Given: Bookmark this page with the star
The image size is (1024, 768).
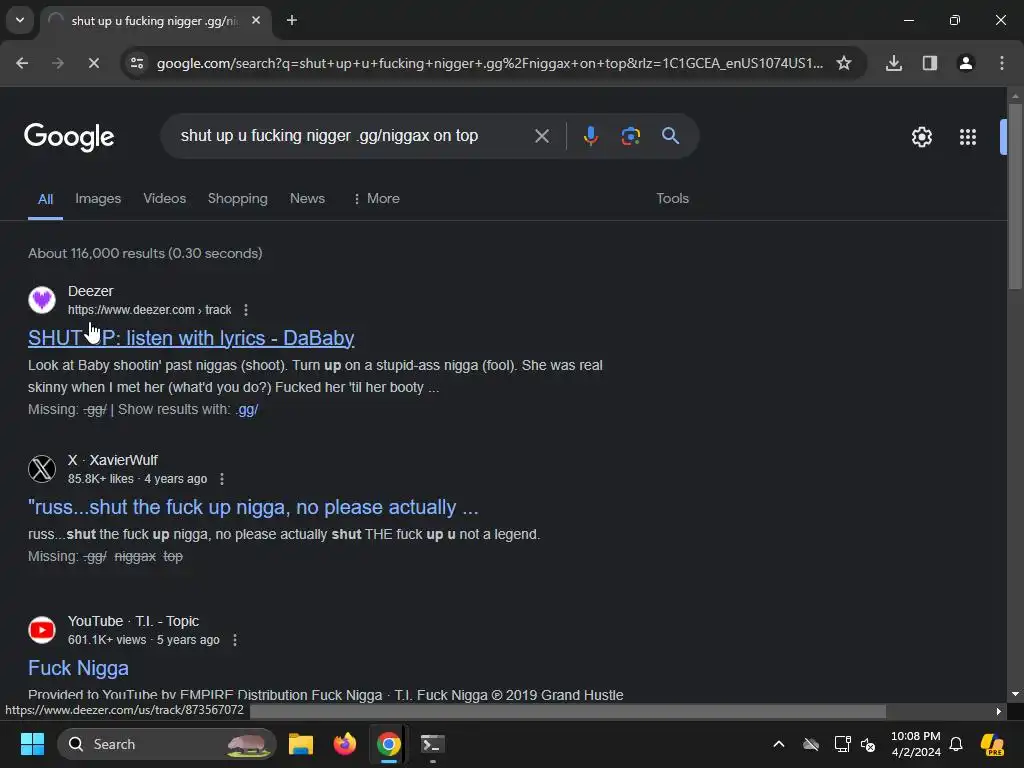Looking at the screenshot, I should pyautogui.click(x=844, y=63).
